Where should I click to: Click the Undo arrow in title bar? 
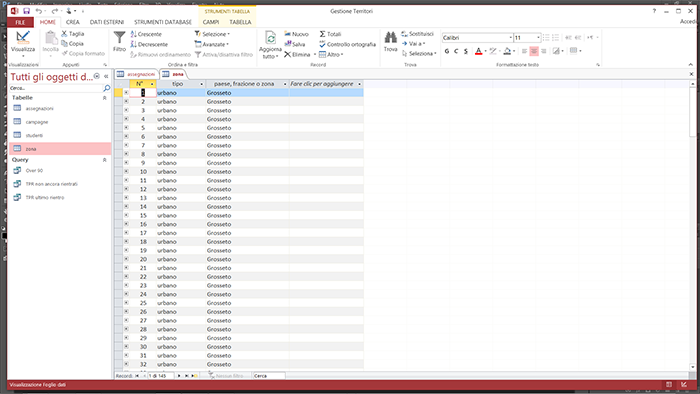(x=39, y=11)
